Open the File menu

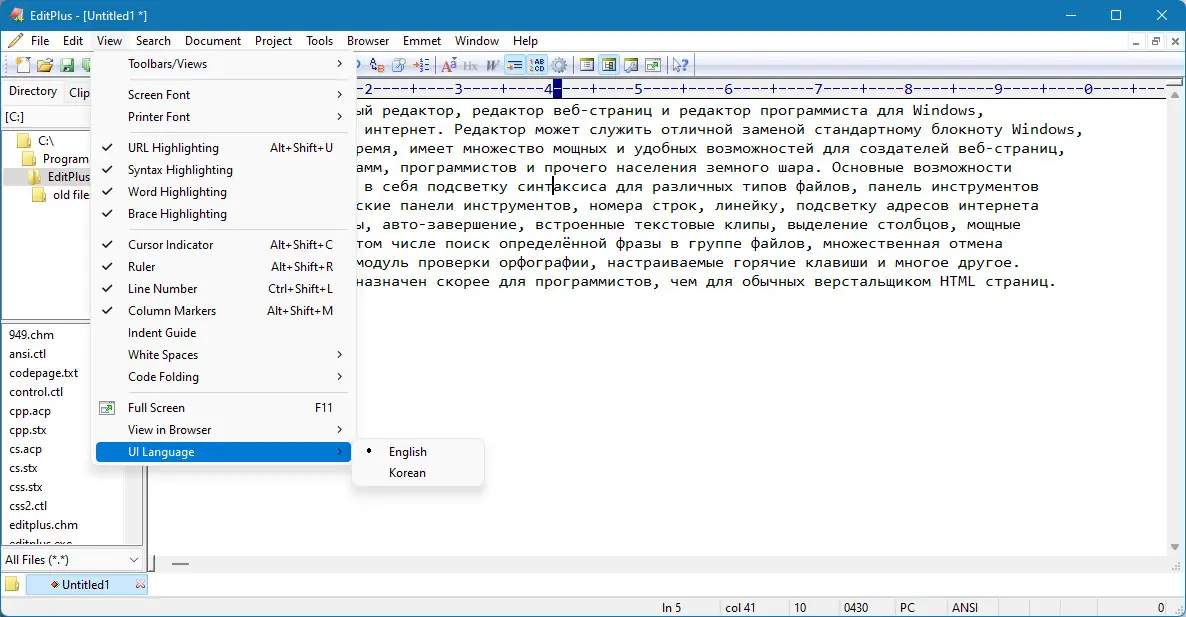[x=40, y=41]
